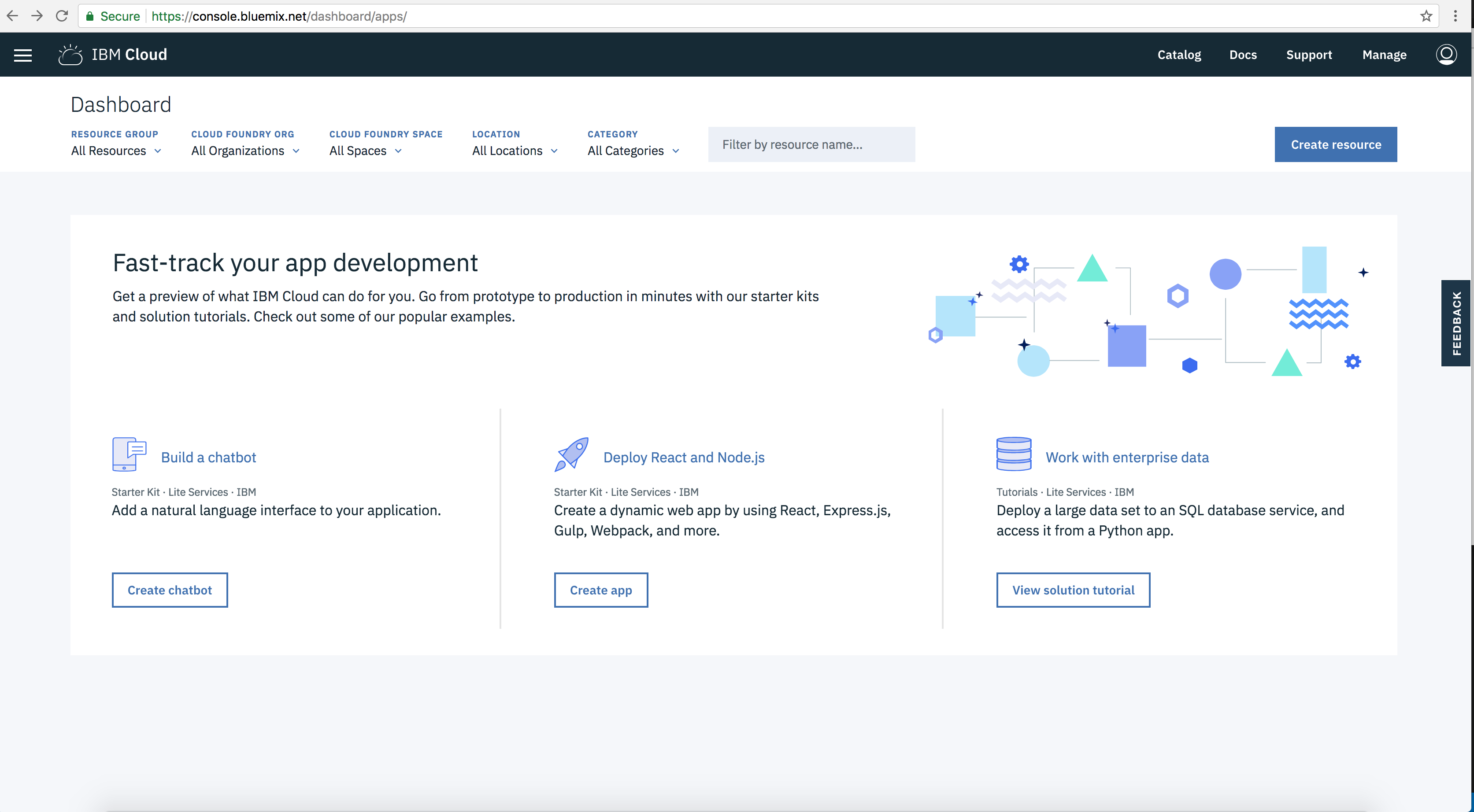Open the Manage menu item

[x=1384, y=55]
